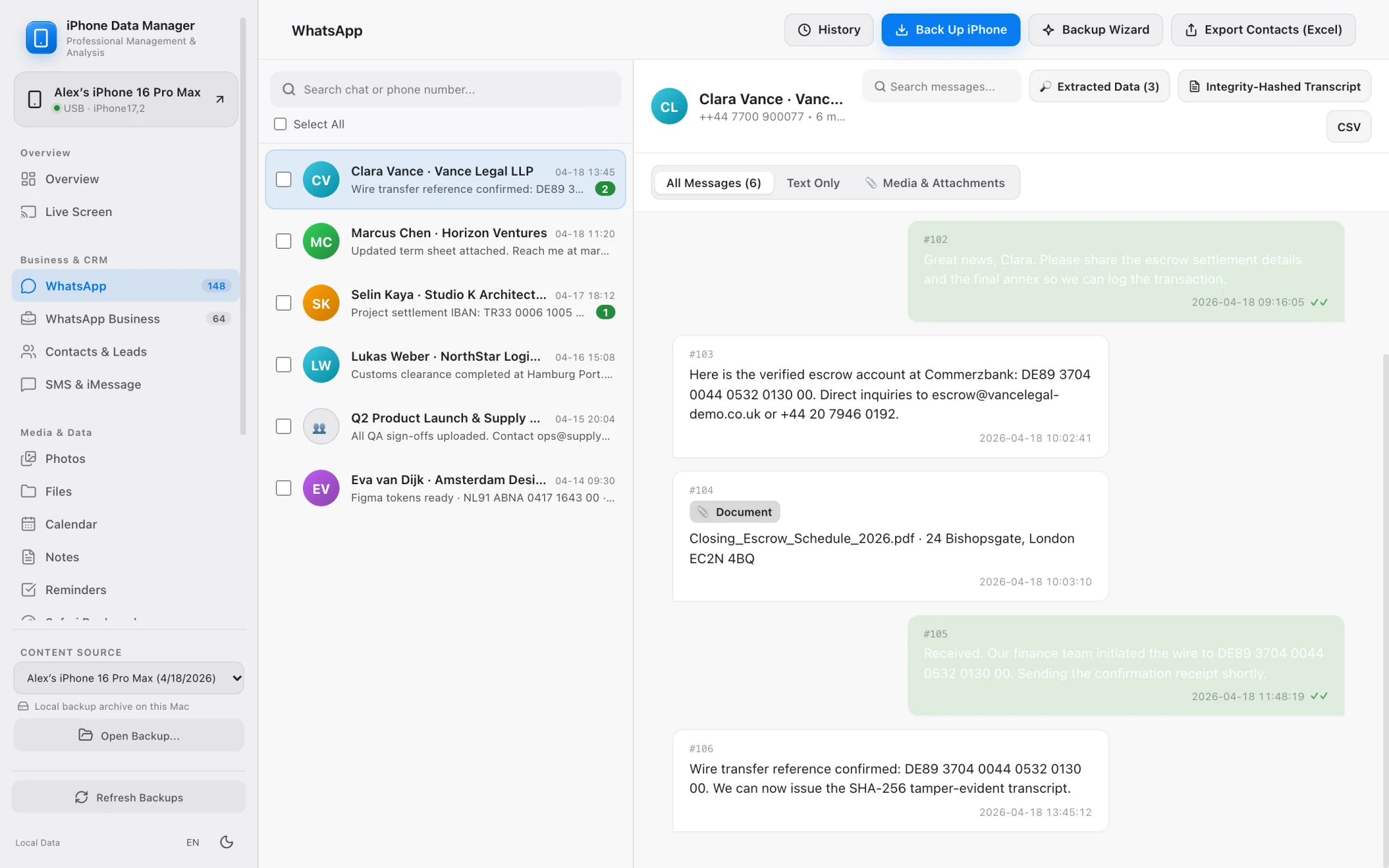Click the Notes sidebar icon
The width and height of the screenshot is (1389, 868).
click(28, 557)
